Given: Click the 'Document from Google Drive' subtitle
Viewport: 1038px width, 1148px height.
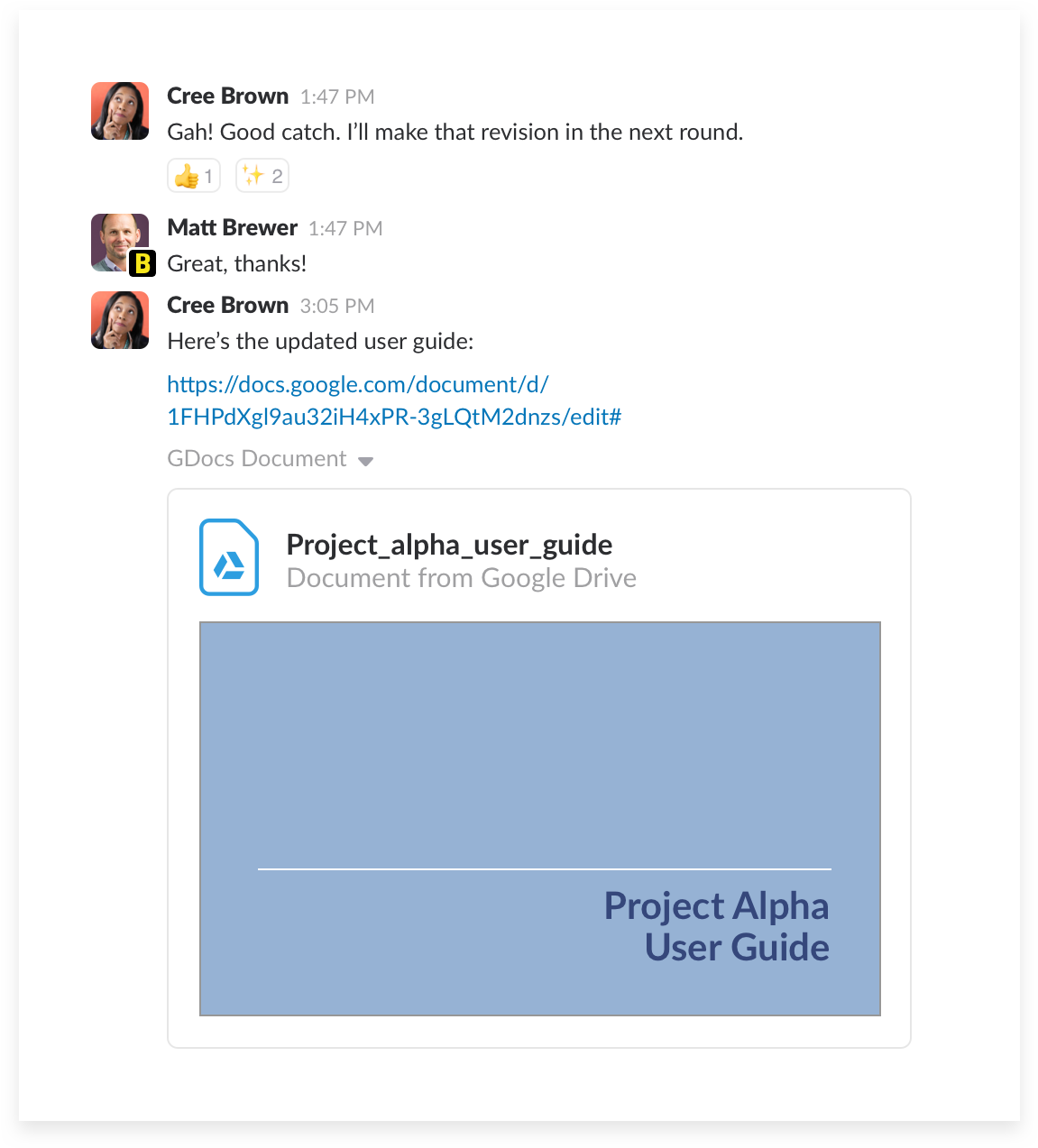Looking at the screenshot, I should (462, 578).
